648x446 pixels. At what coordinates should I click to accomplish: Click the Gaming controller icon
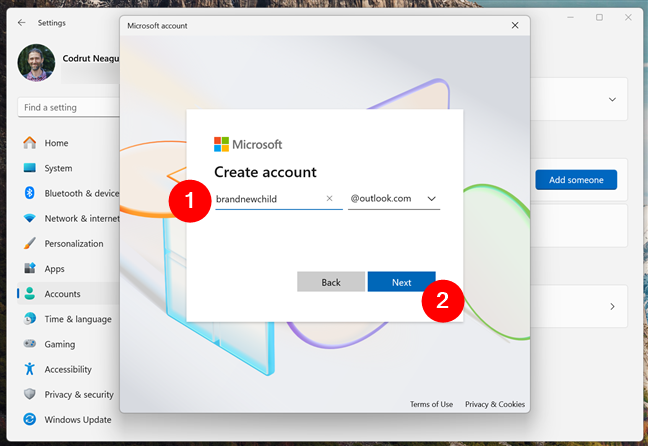tap(29, 343)
